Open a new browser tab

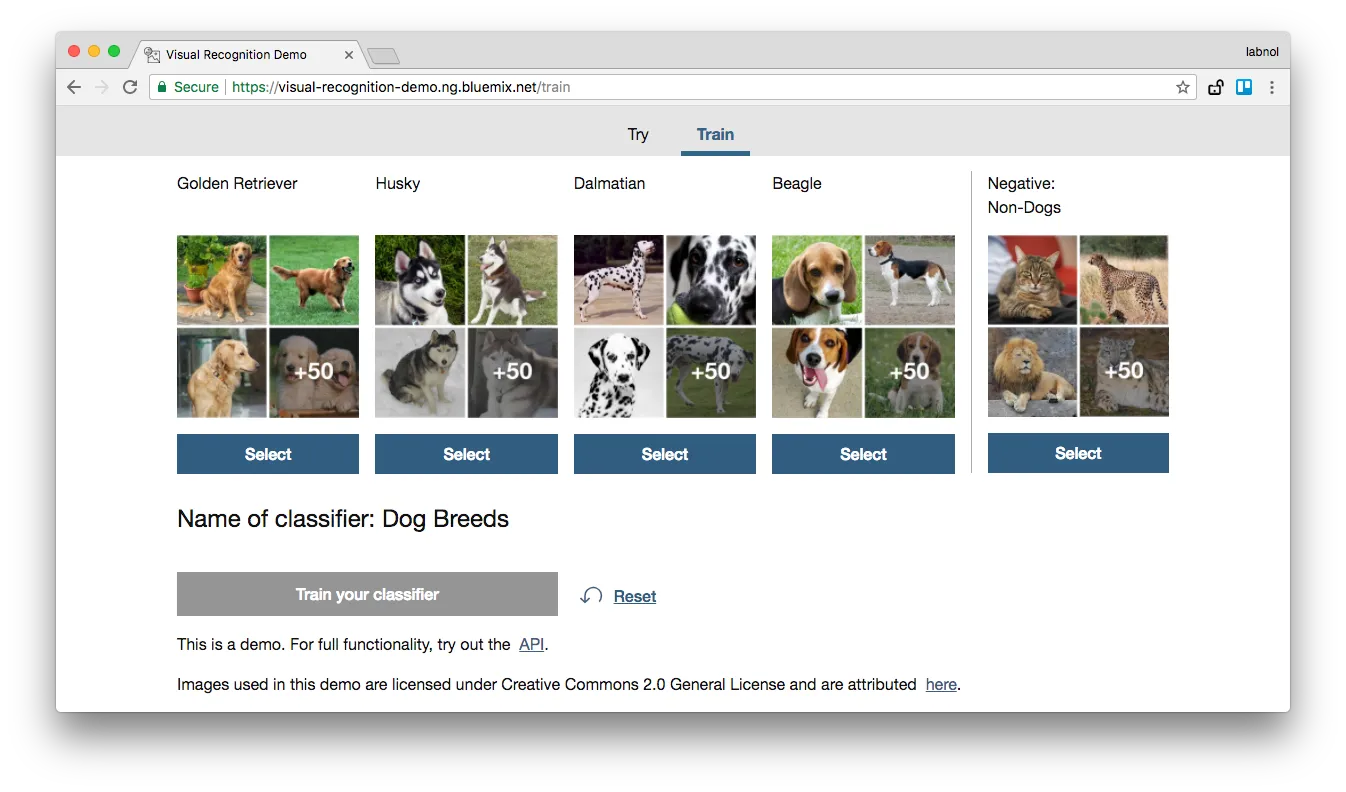tap(384, 55)
